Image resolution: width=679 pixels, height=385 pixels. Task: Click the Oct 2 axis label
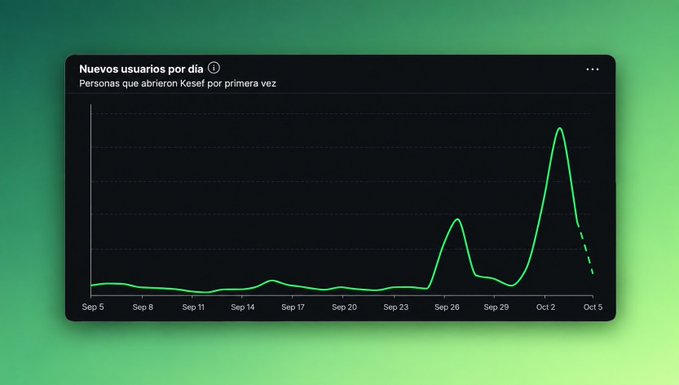tap(546, 307)
